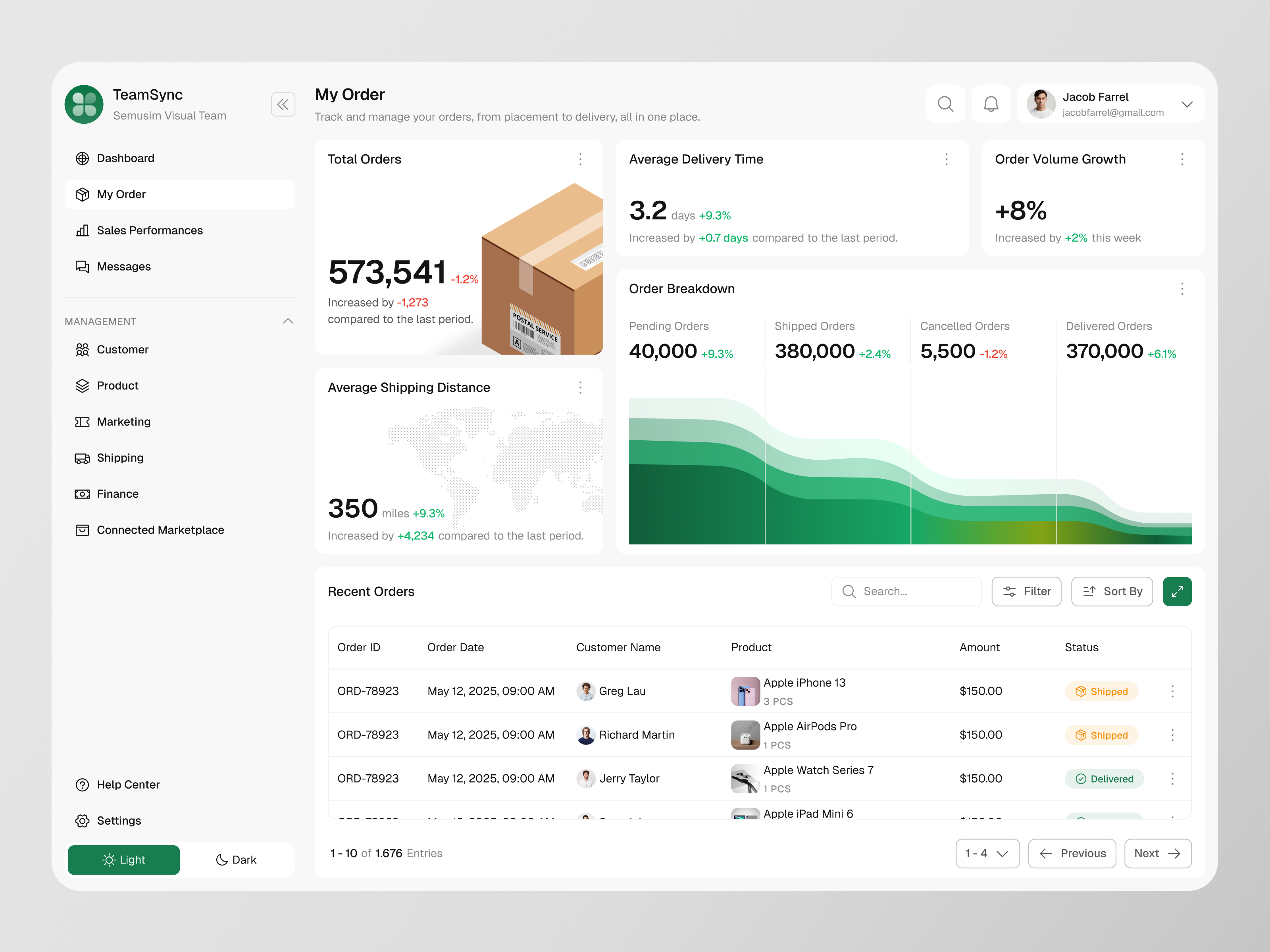Viewport: 1270px width, 952px height.
Task: Collapse the sidebar with double-arrow icon
Action: pyautogui.click(x=283, y=104)
